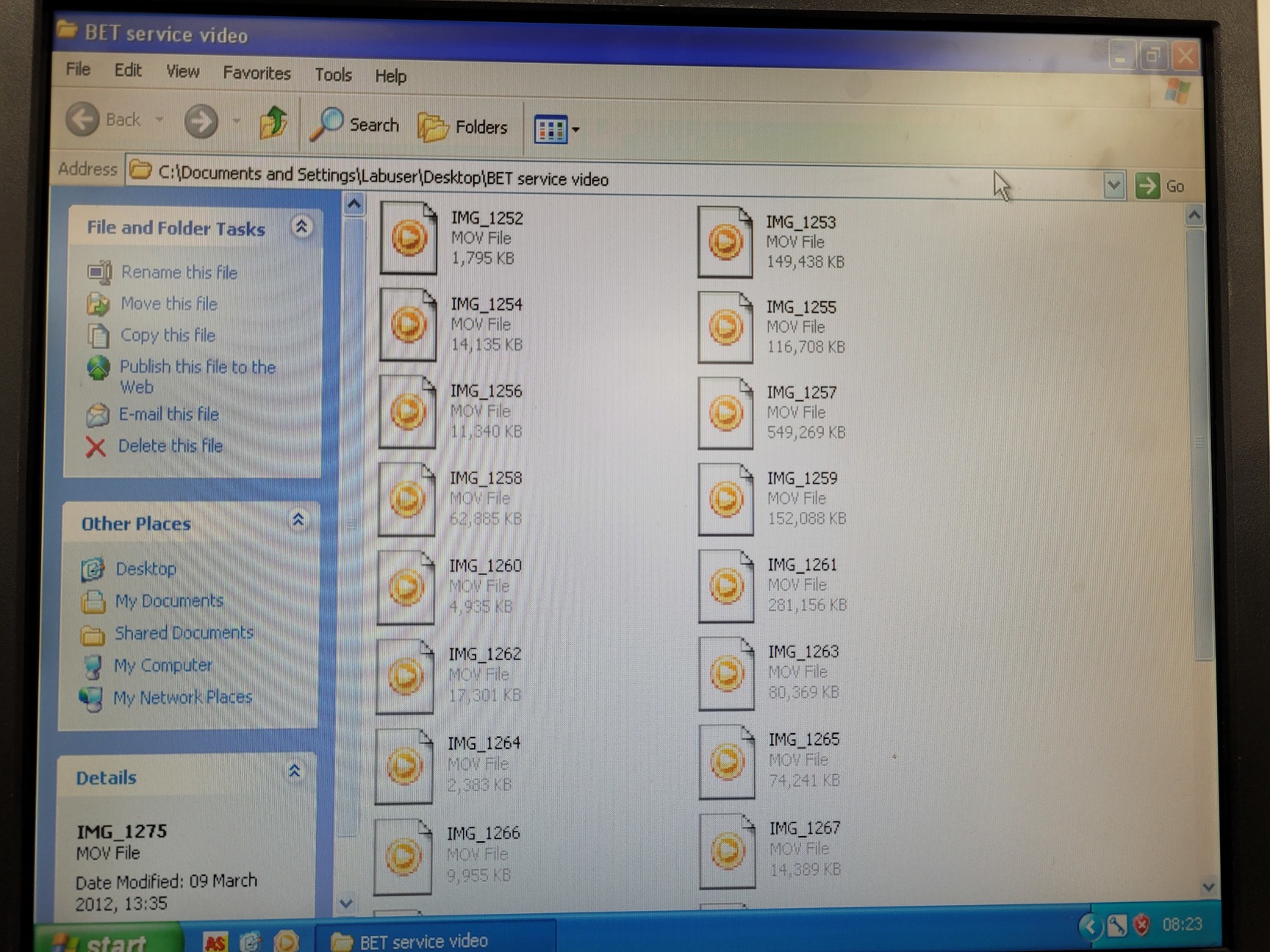The height and width of the screenshot is (952, 1270).
Task: Click the task pane scroll down arrow
Action: (x=346, y=903)
